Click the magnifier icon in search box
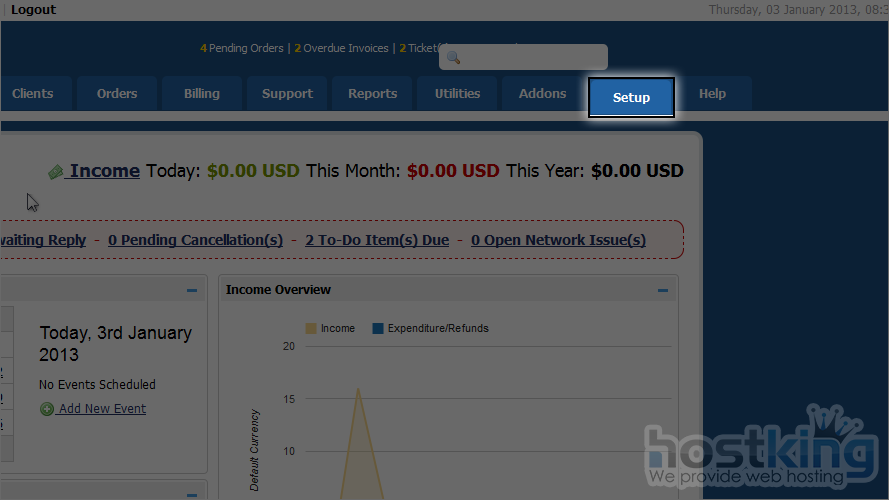Screen dimensions: 889x500 tap(453, 58)
